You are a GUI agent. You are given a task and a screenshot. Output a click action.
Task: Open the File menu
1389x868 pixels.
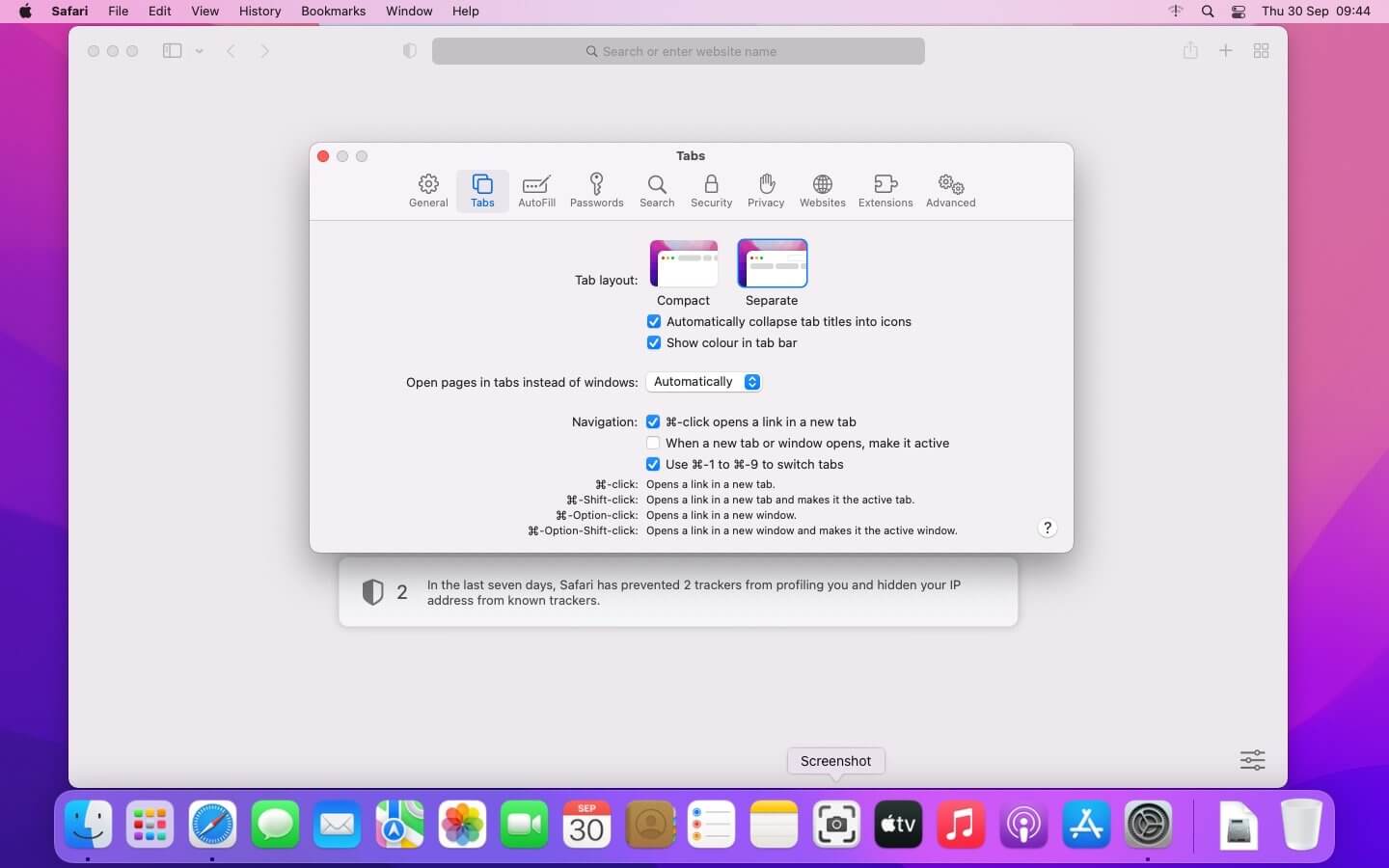pyautogui.click(x=119, y=12)
